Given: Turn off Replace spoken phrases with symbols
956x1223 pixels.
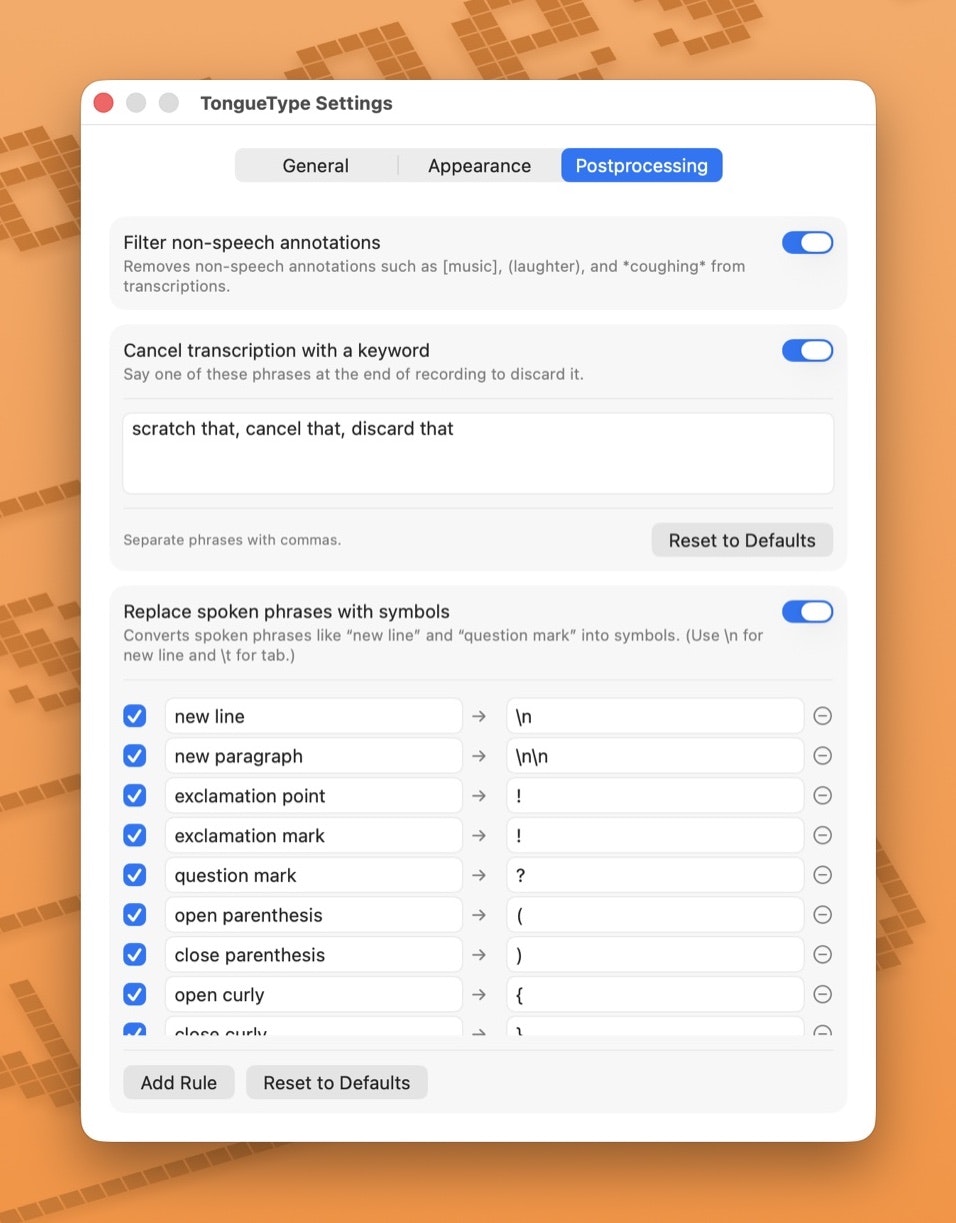Looking at the screenshot, I should tap(808, 612).
